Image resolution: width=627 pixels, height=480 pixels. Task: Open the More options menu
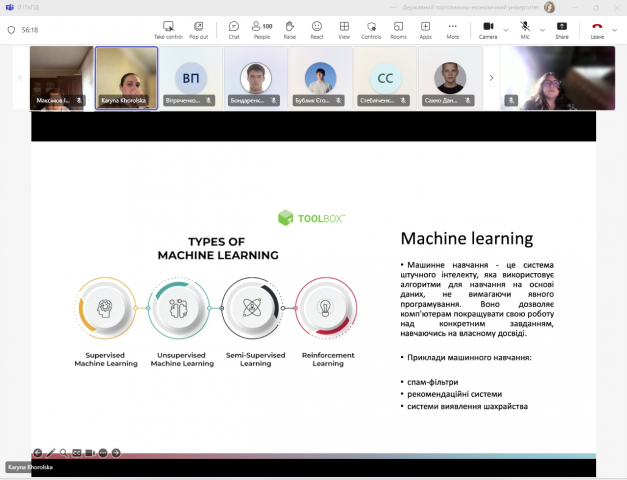coord(452,29)
